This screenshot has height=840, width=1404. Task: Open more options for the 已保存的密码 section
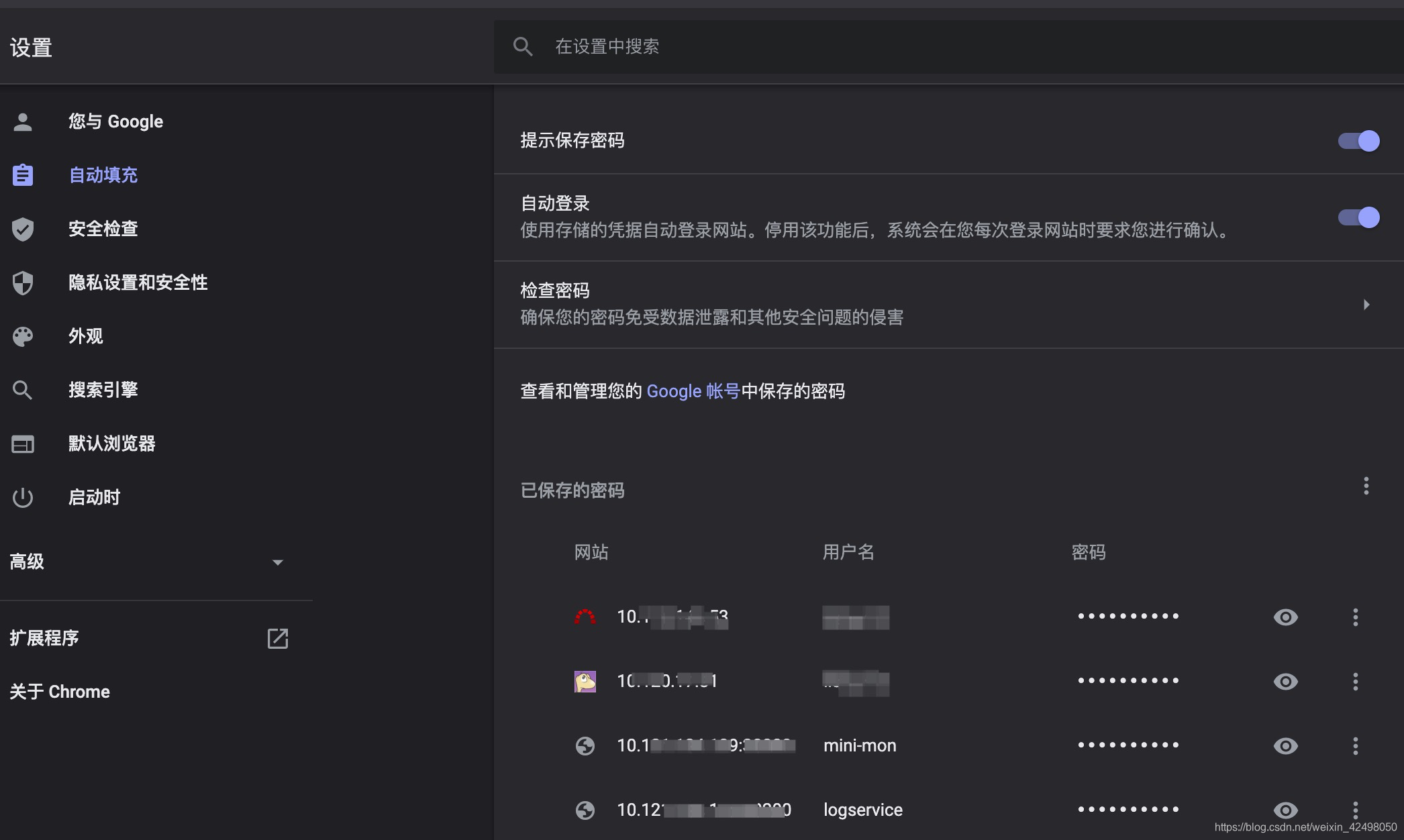click(1366, 486)
